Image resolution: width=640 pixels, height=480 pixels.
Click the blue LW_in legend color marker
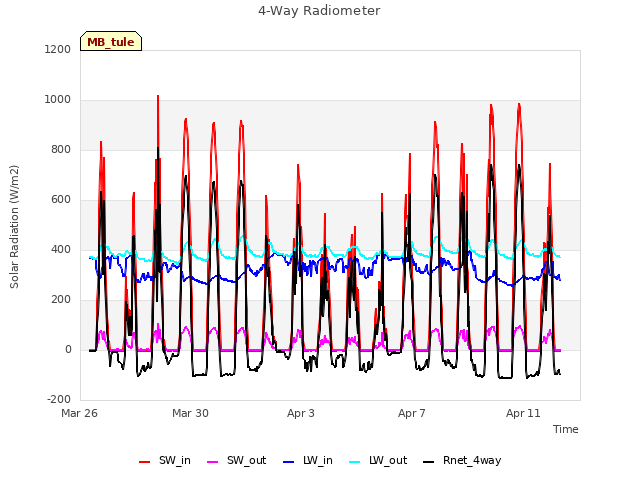(x=289, y=462)
